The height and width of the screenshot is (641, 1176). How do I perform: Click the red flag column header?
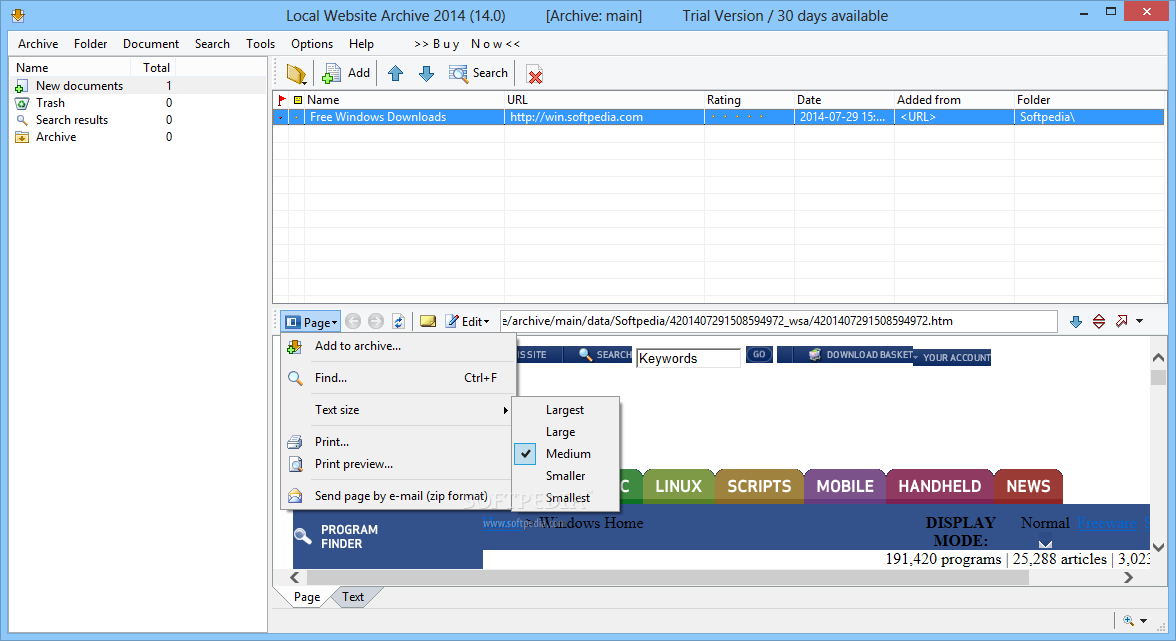pyautogui.click(x=282, y=100)
